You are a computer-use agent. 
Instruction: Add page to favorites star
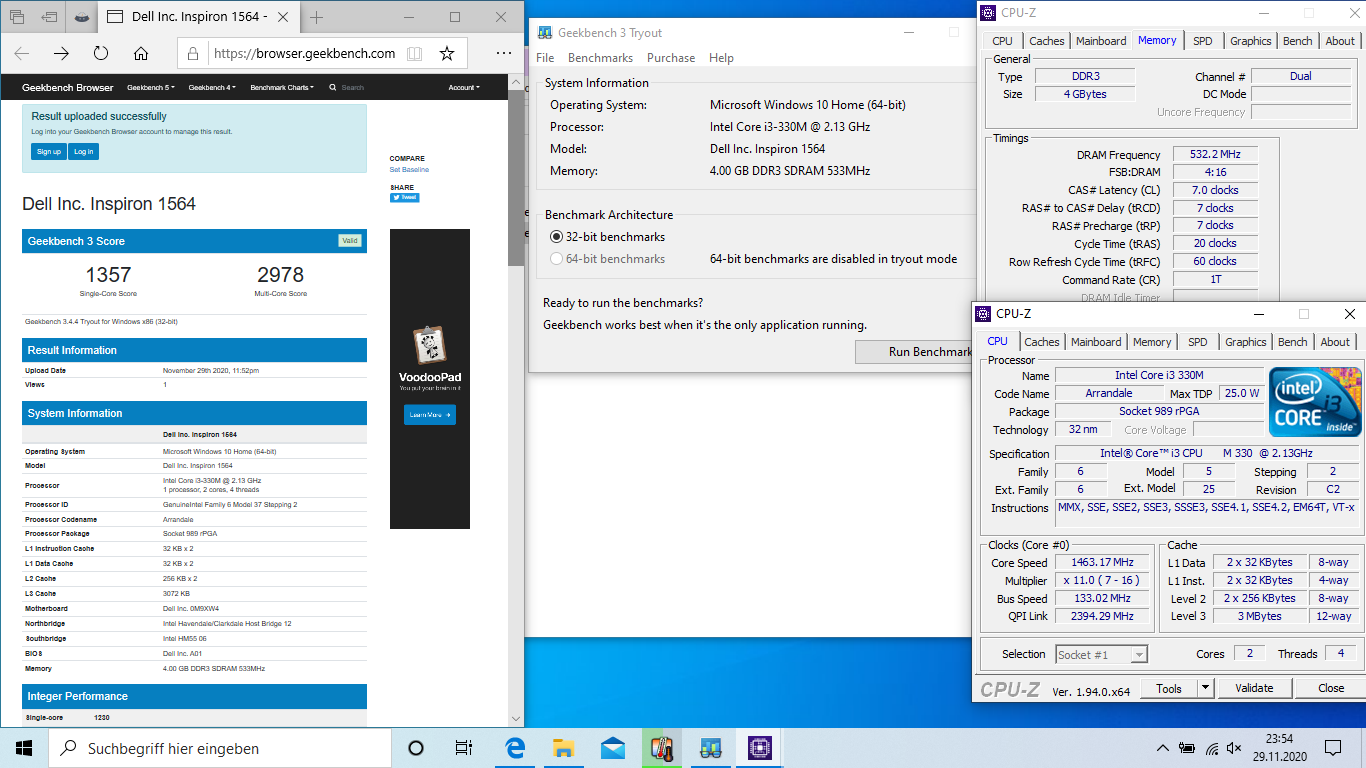click(447, 54)
